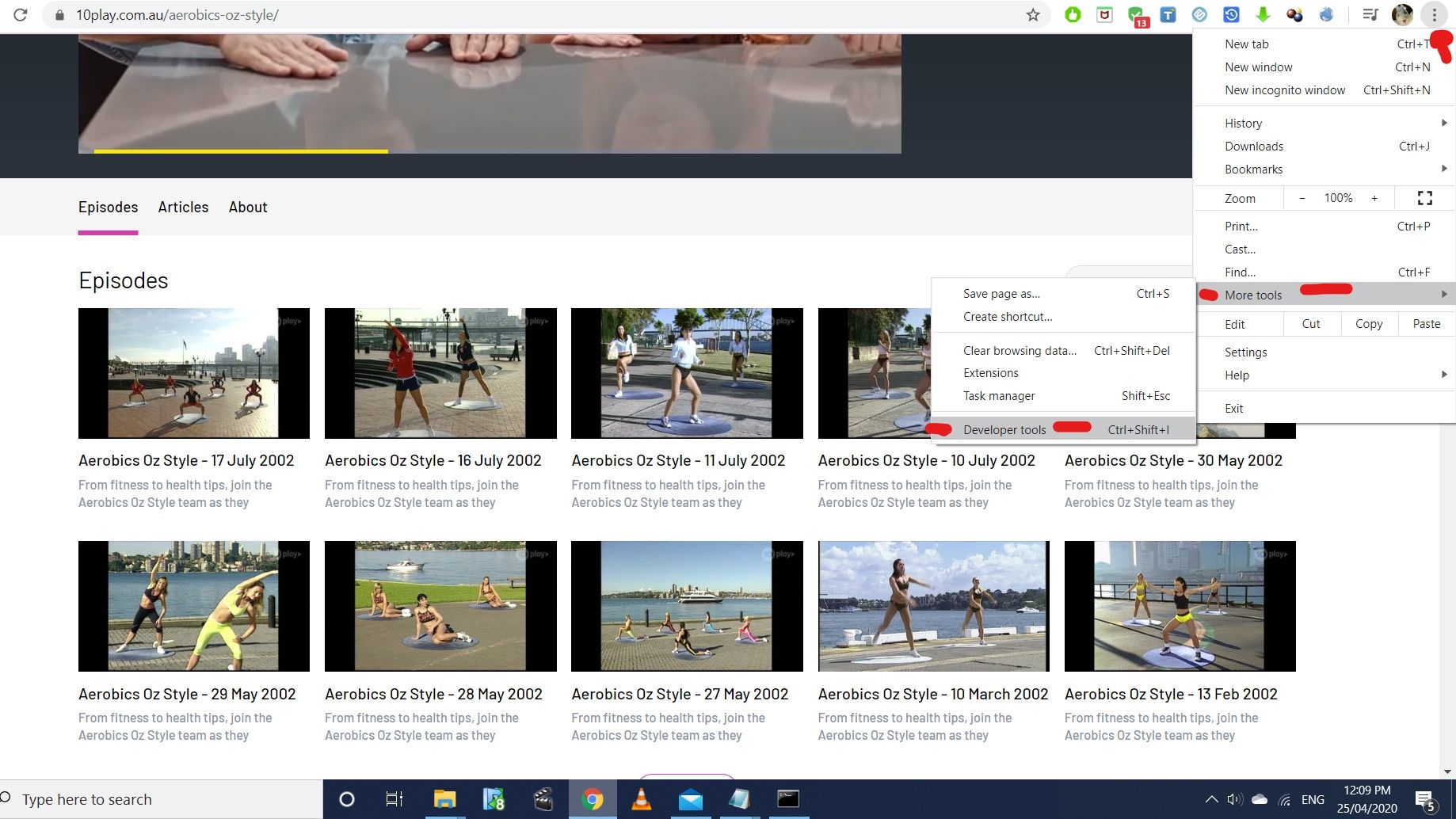Click the McAfee extension icon
Screen dimensions: 1456x819
[1104, 15]
